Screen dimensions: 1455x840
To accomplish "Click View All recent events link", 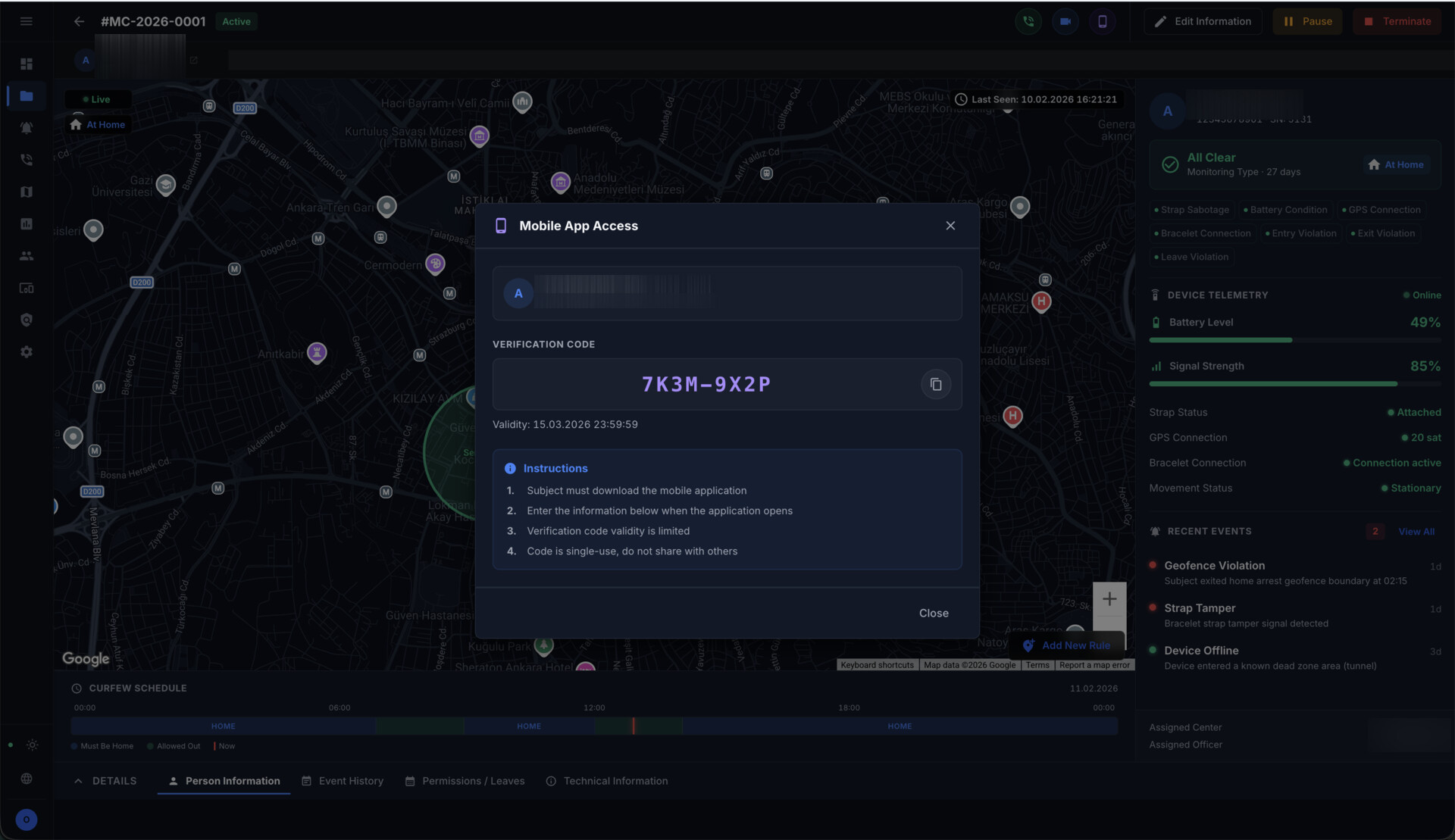I will click(x=1416, y=532).
